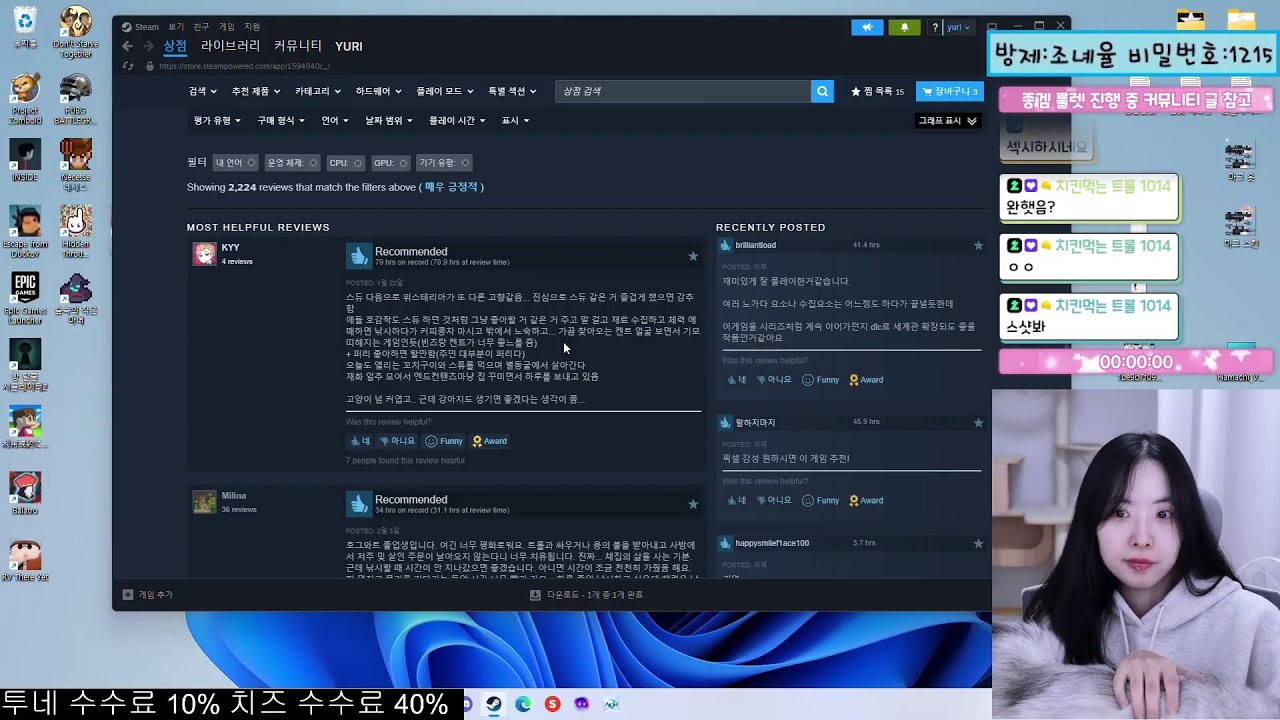Open Milina's profile avatar
This screenshot has height=720, width=1280.
tap(204, 502)
